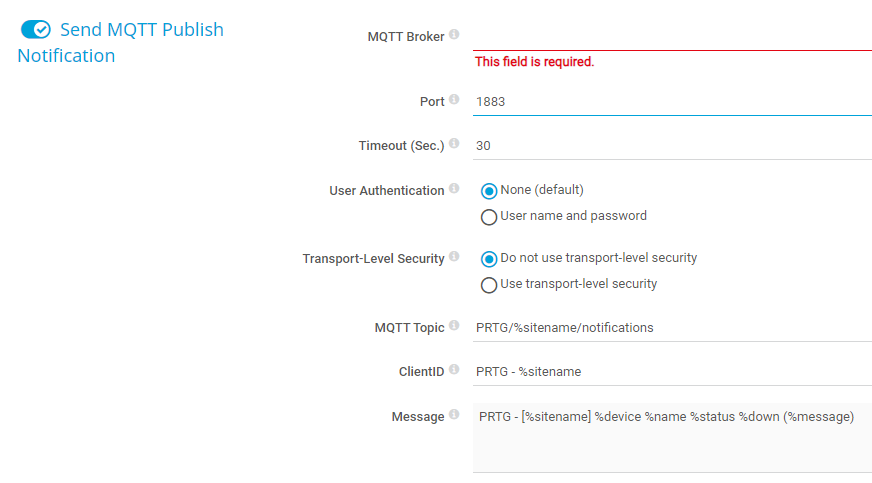Click help icon next to MQTT Broker
Image resolution: width=872 pixels, height=483 pixels.
[454, 35]
